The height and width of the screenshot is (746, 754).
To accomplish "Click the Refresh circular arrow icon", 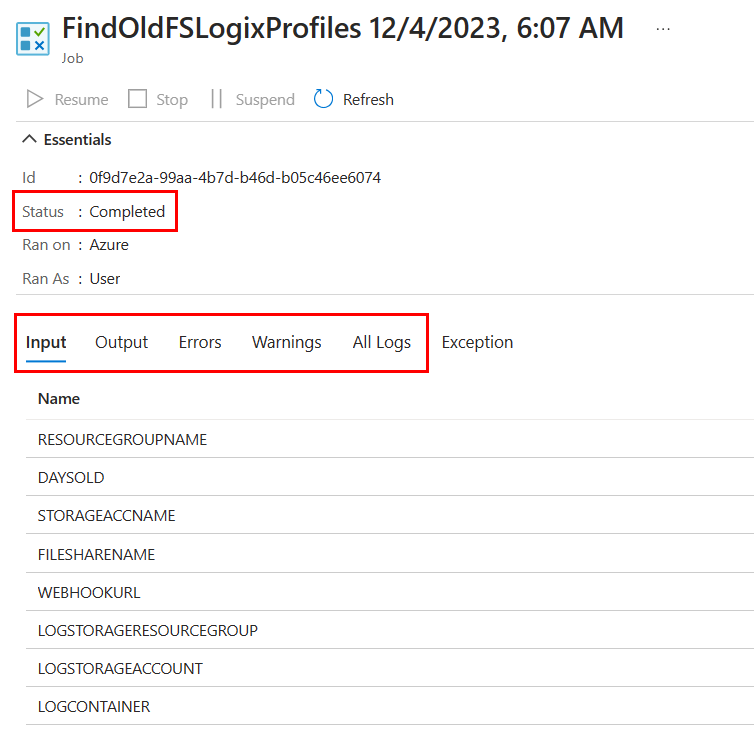I will tap(323, 99).
